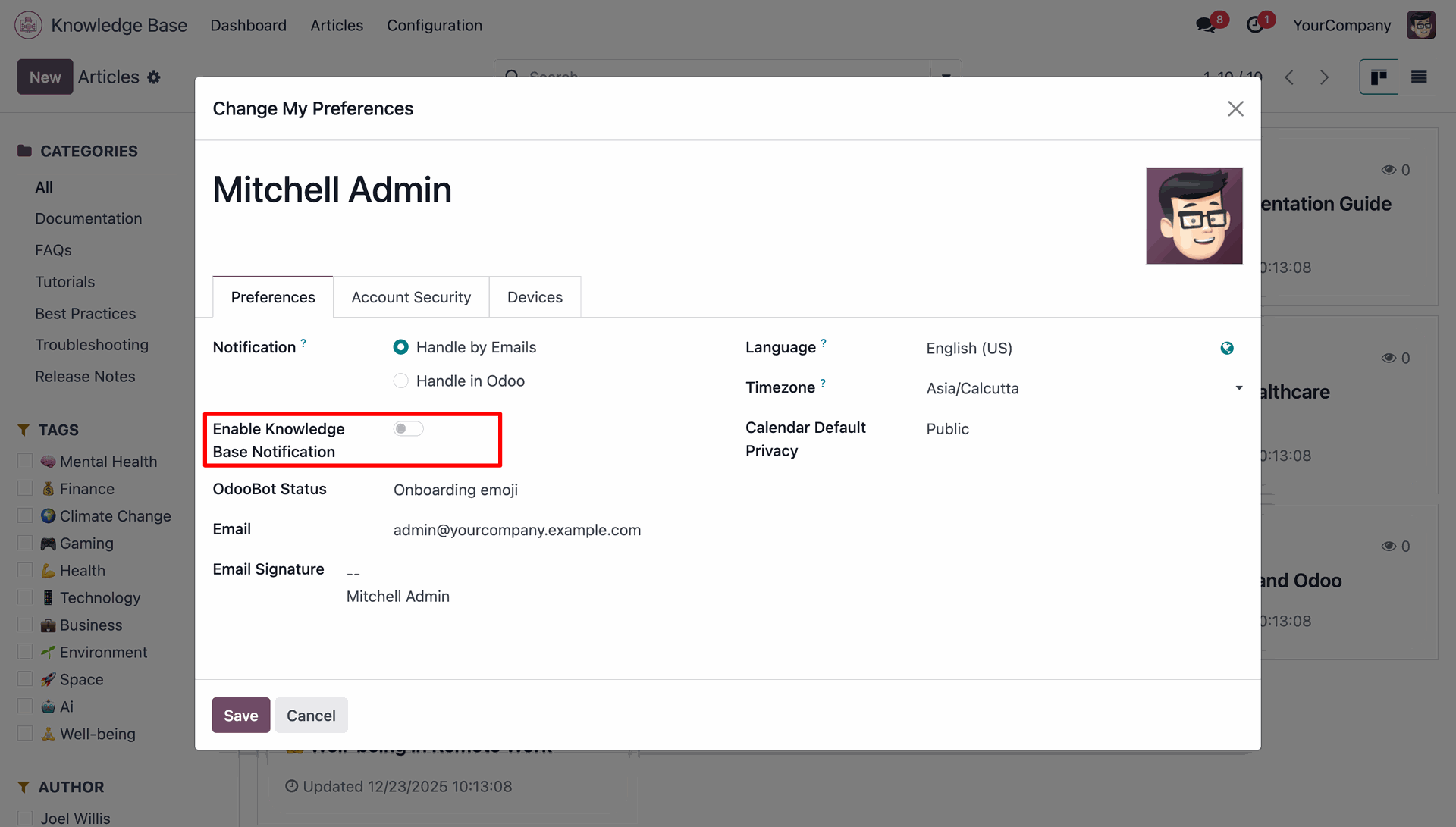Switch to kanban view icon
This screenshot has width=1456, height=827.
coord(1378,77)
